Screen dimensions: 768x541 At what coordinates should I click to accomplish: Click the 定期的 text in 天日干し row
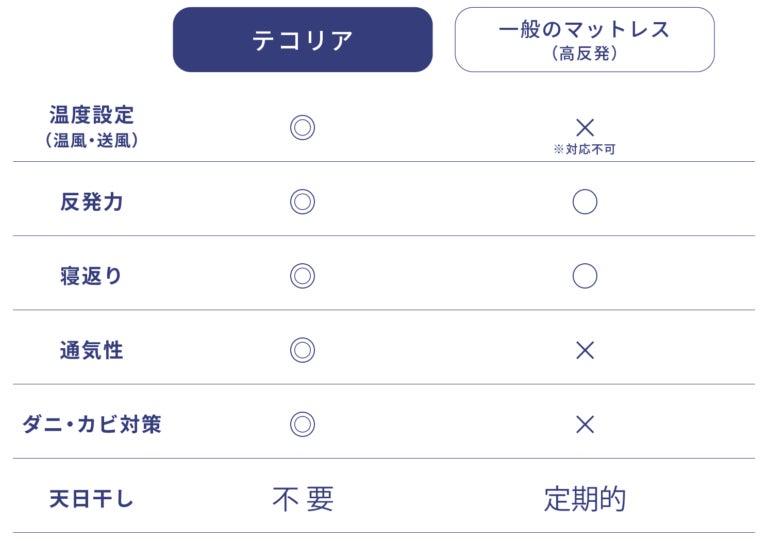[x=585, y=498]
